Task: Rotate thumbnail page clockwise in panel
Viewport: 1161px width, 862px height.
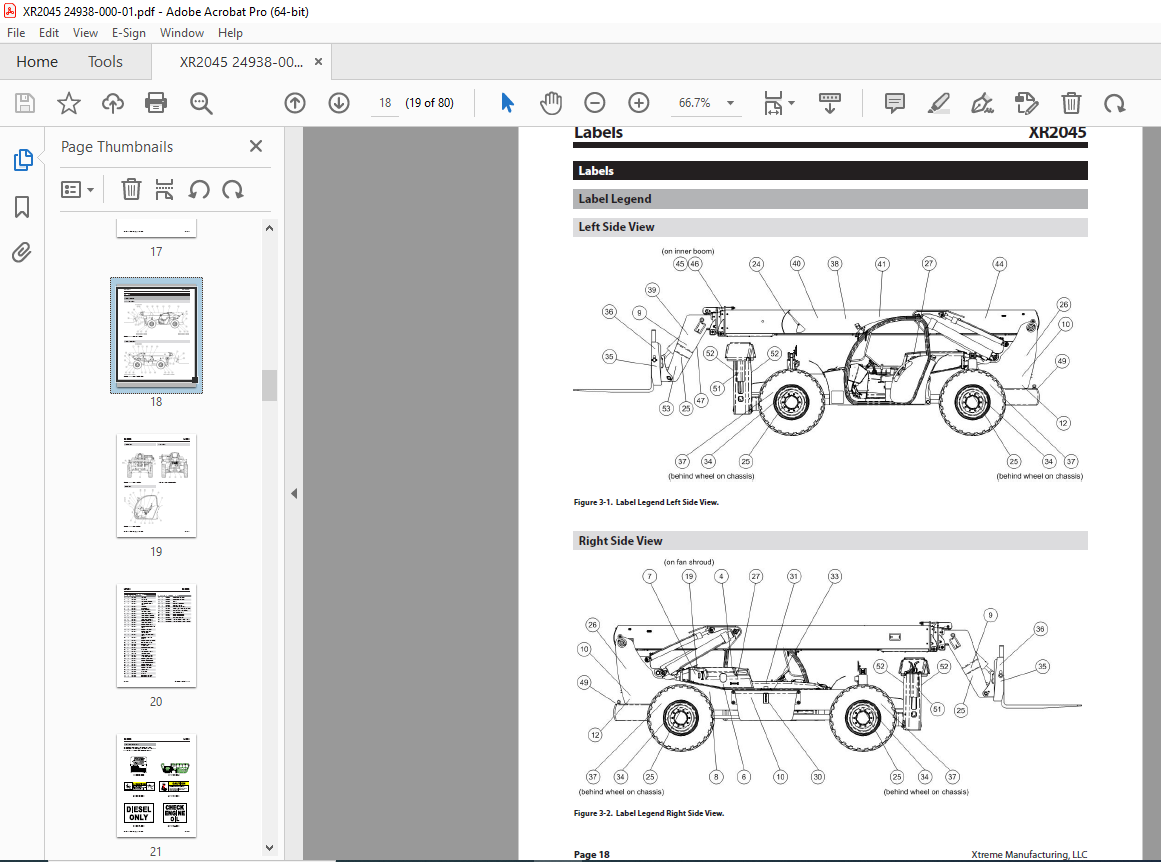Action: pyautogui.click(x=232, y=190)
